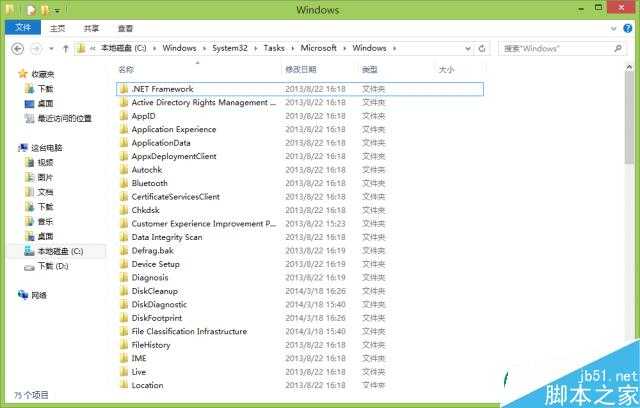
Task: Go forward using the forward arrow
Action: coord(36,49)
